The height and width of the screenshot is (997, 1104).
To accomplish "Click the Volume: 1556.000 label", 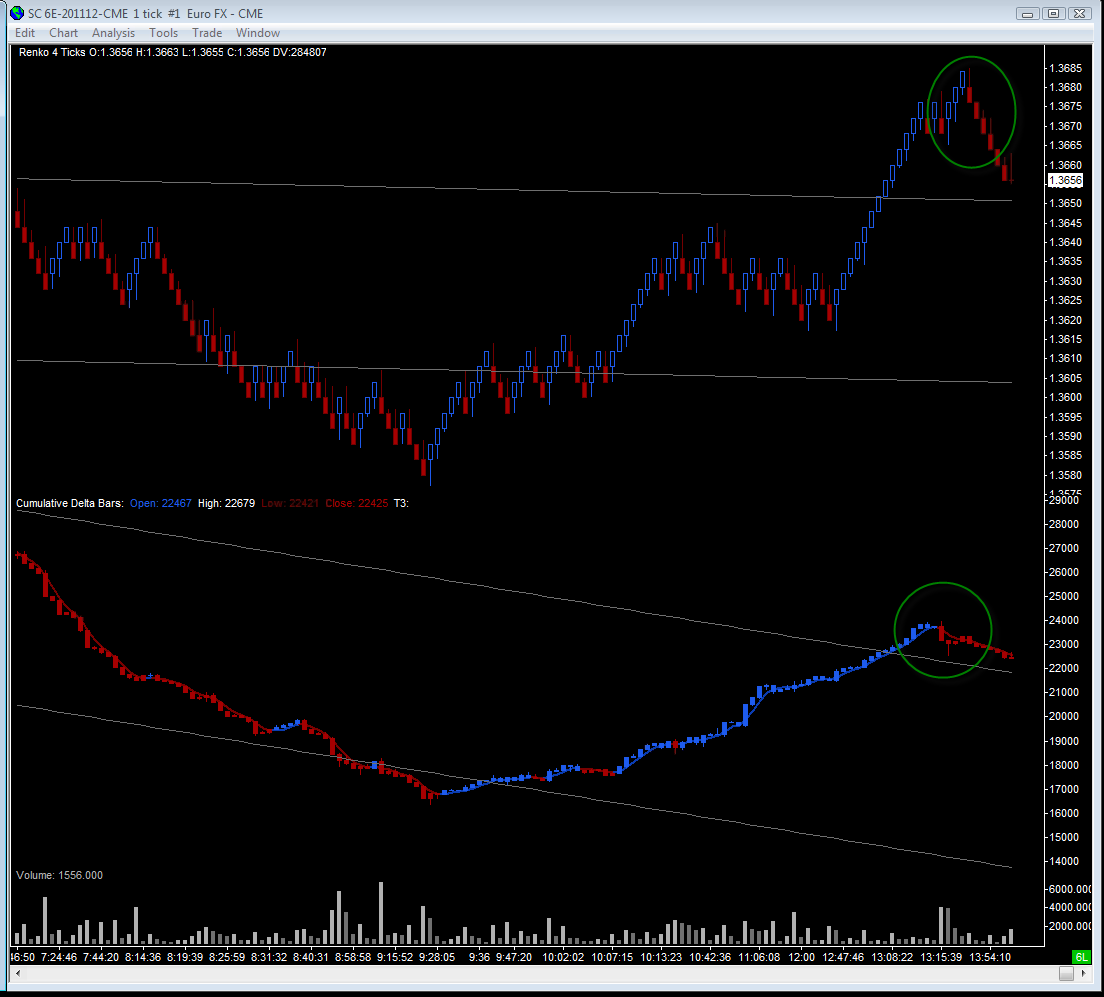I will pyautogui.click(x=59, y=875).
